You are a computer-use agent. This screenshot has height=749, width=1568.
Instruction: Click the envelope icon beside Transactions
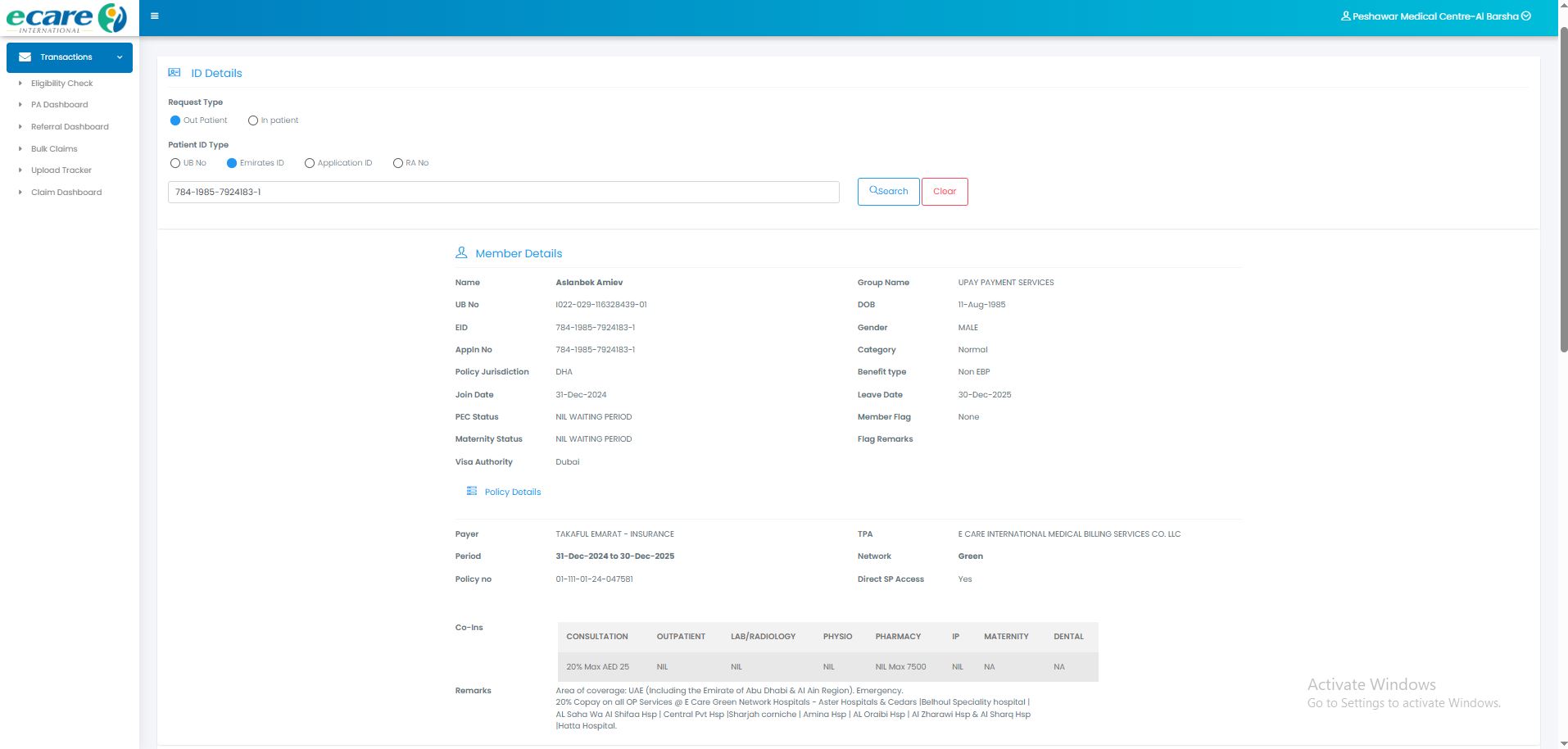25,57
